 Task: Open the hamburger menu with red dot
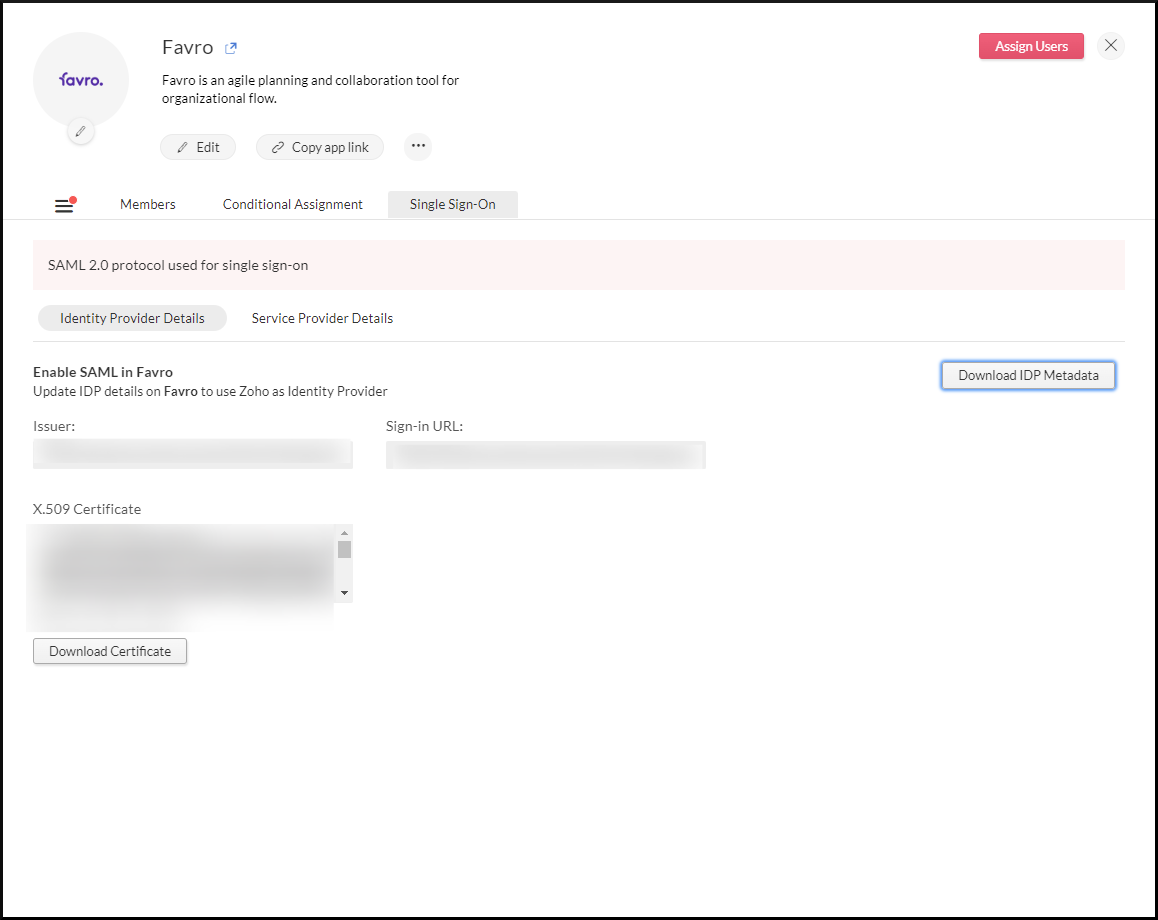click(65, 205)
